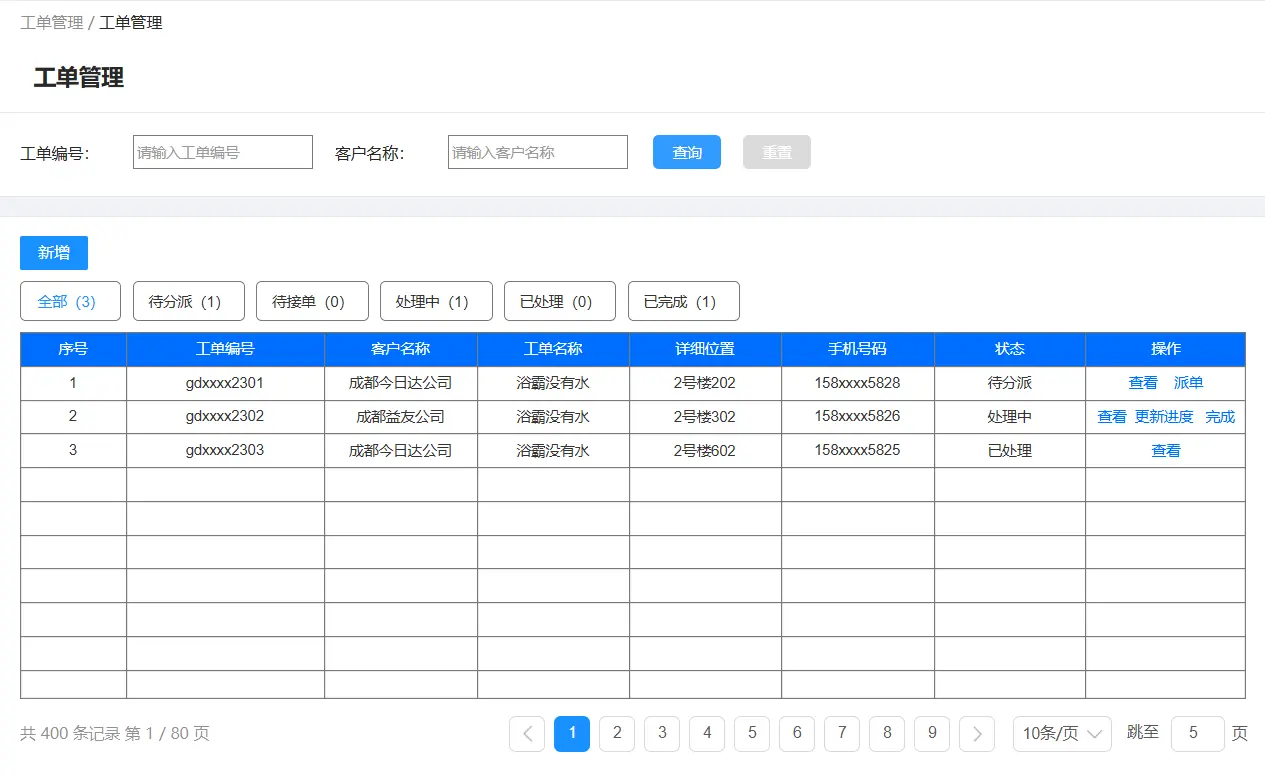Image resolution: width=1265 pixels, height=775 pixels.
Task: Click into the 客户名称 input field
Action: click(x=537, y=152)
